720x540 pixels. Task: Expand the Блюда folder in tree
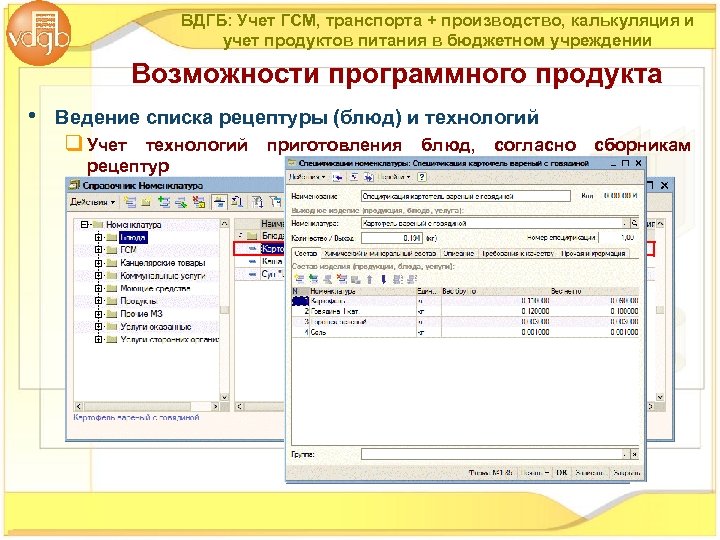98,237
